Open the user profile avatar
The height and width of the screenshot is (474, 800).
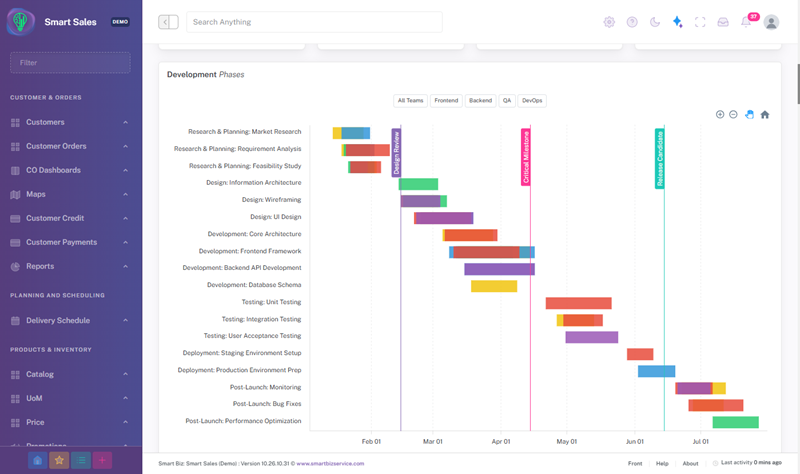(x=771, y=22)
